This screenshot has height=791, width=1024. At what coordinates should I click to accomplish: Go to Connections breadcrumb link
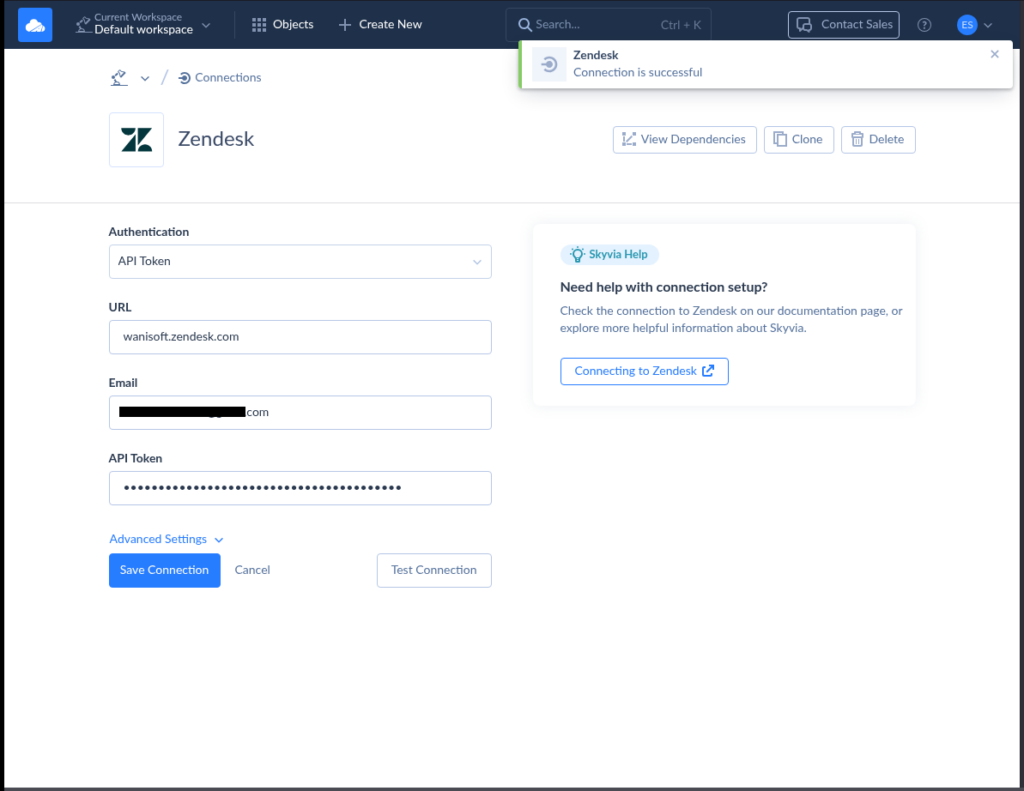[x=220, y=78]
